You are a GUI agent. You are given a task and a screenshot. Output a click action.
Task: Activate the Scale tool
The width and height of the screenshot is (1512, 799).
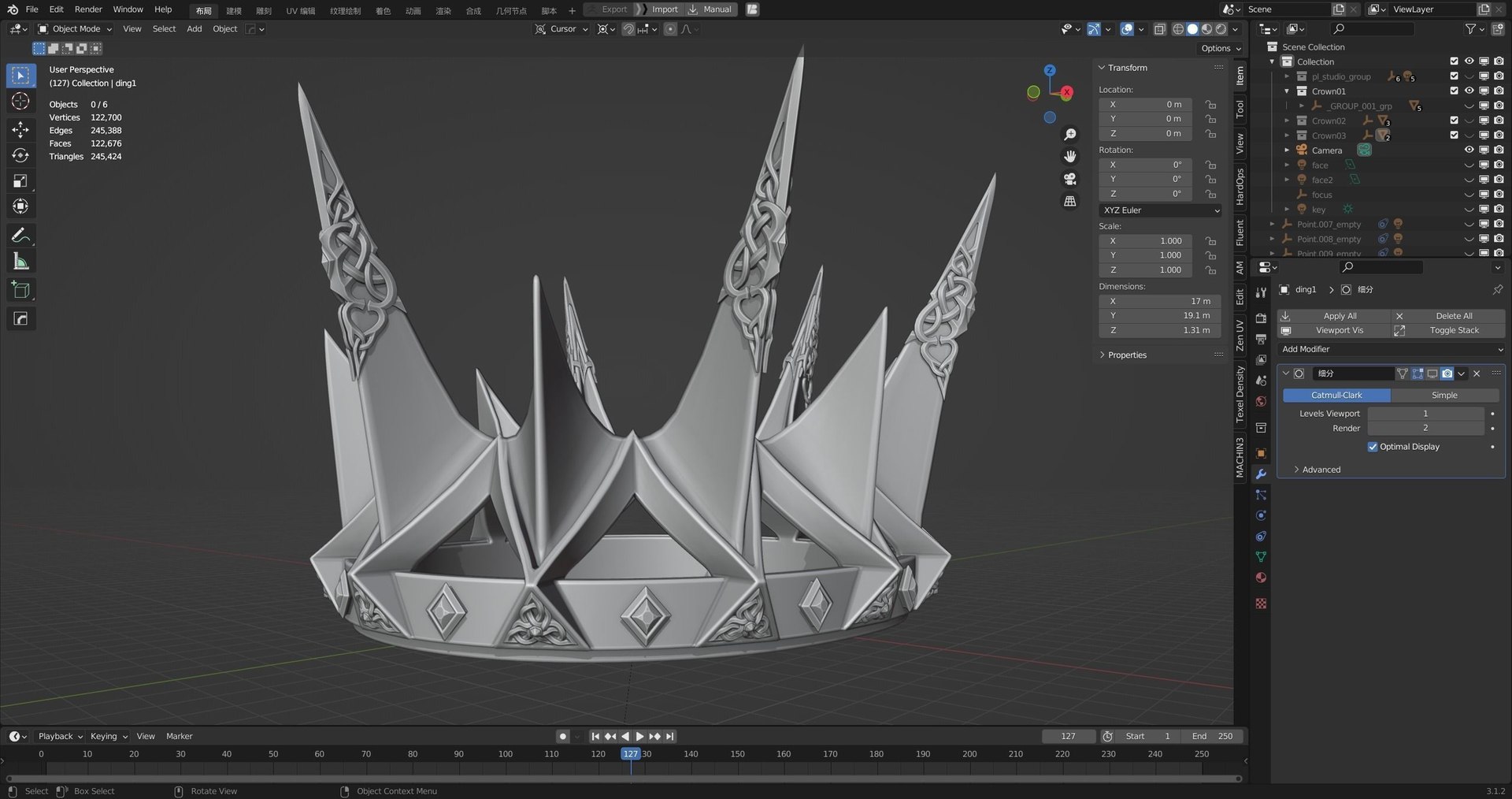click(x=21, y=181)
